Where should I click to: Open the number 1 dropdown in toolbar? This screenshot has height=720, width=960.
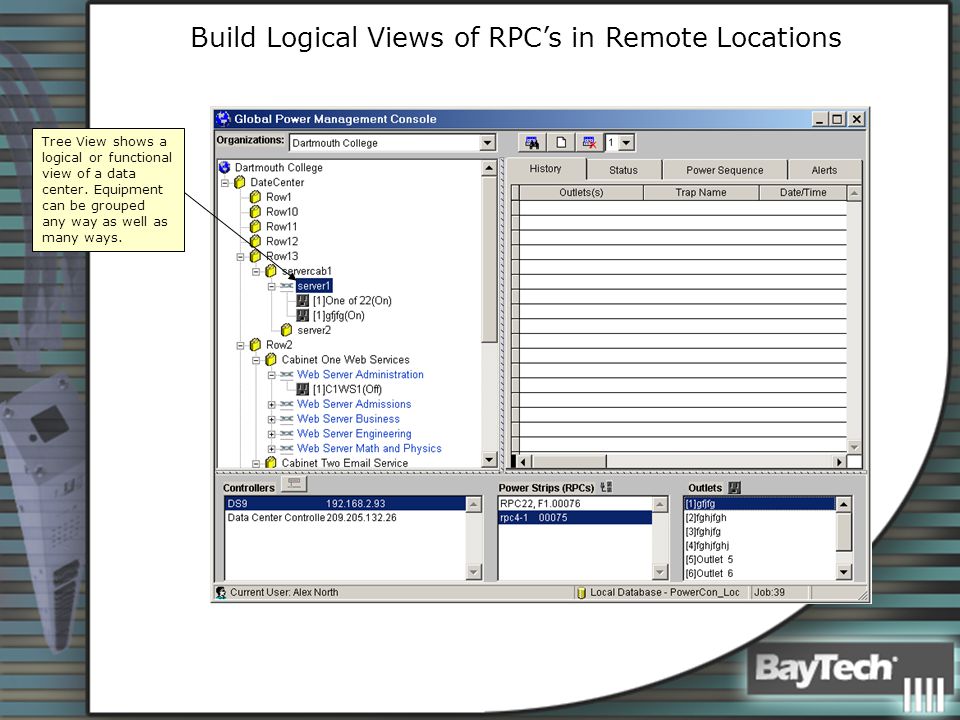[x=626, y=143]
